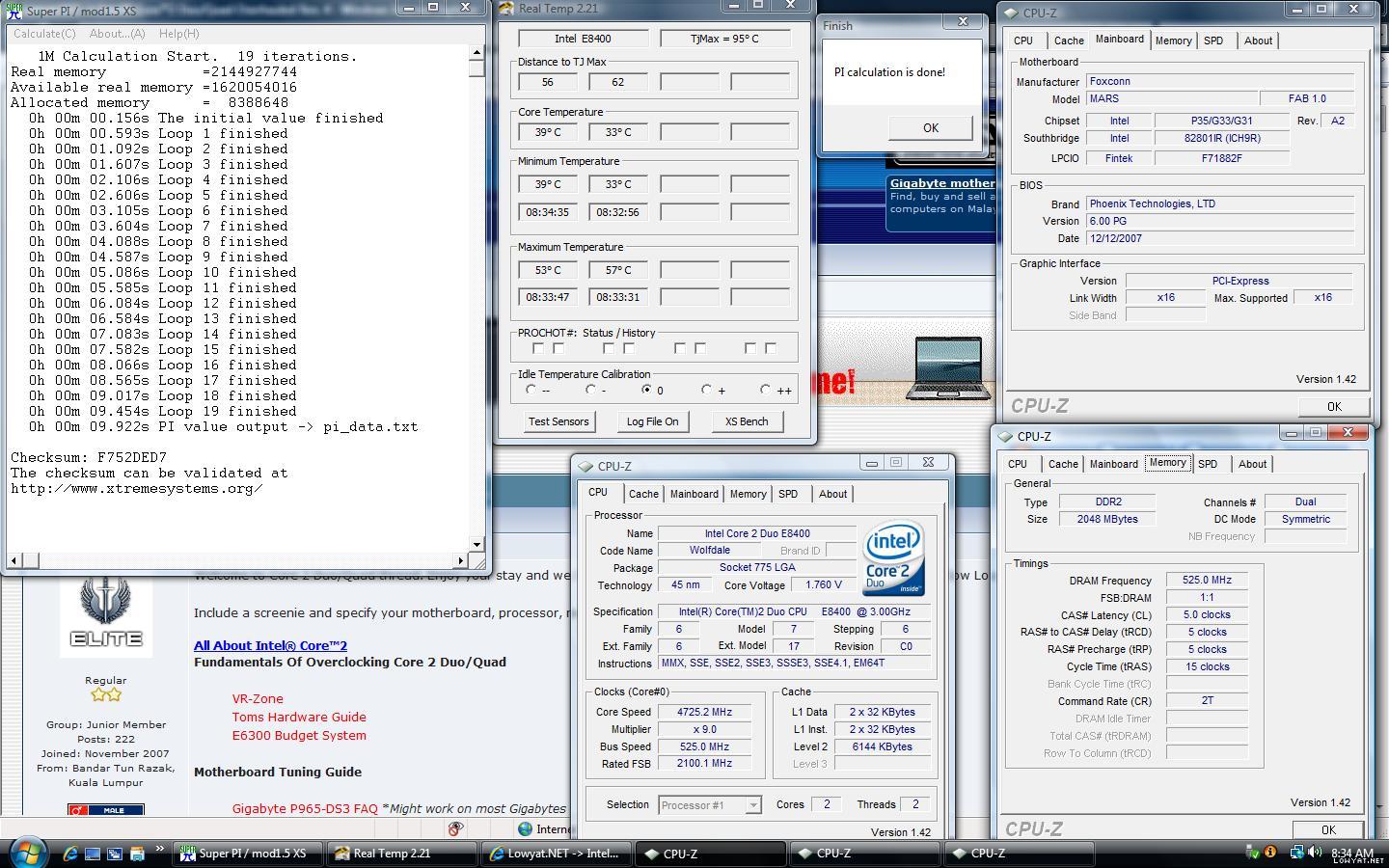The image size is (1389, 868).
Task: Open the Processor #1 selection dropdown
Action: 753,805
